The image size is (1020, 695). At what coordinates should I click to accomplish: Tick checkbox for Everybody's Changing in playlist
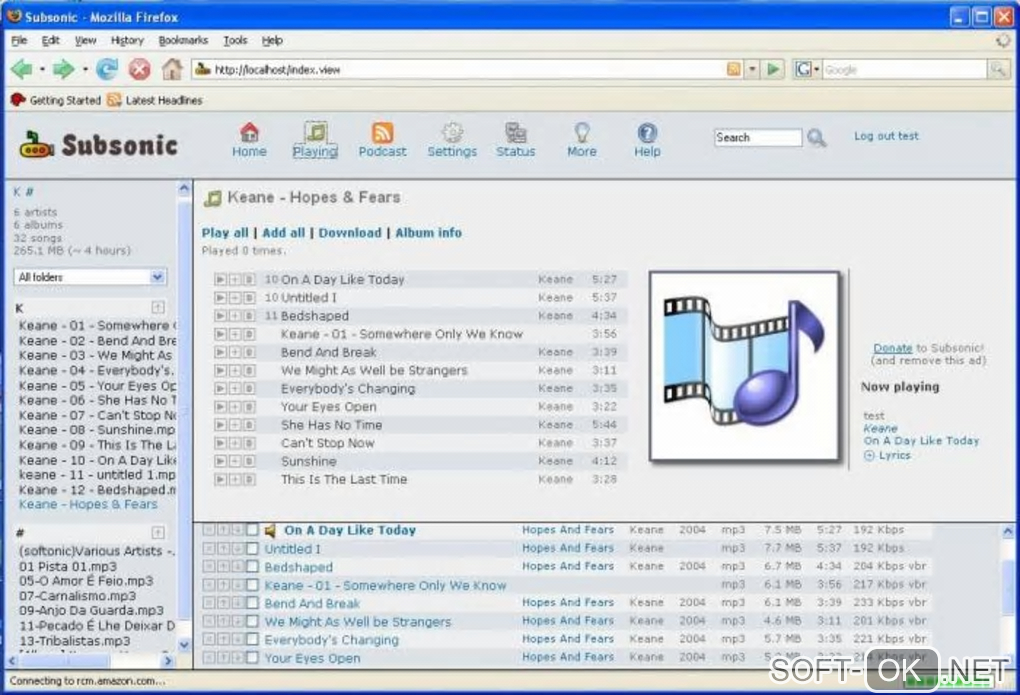click(x=252, y=640)
